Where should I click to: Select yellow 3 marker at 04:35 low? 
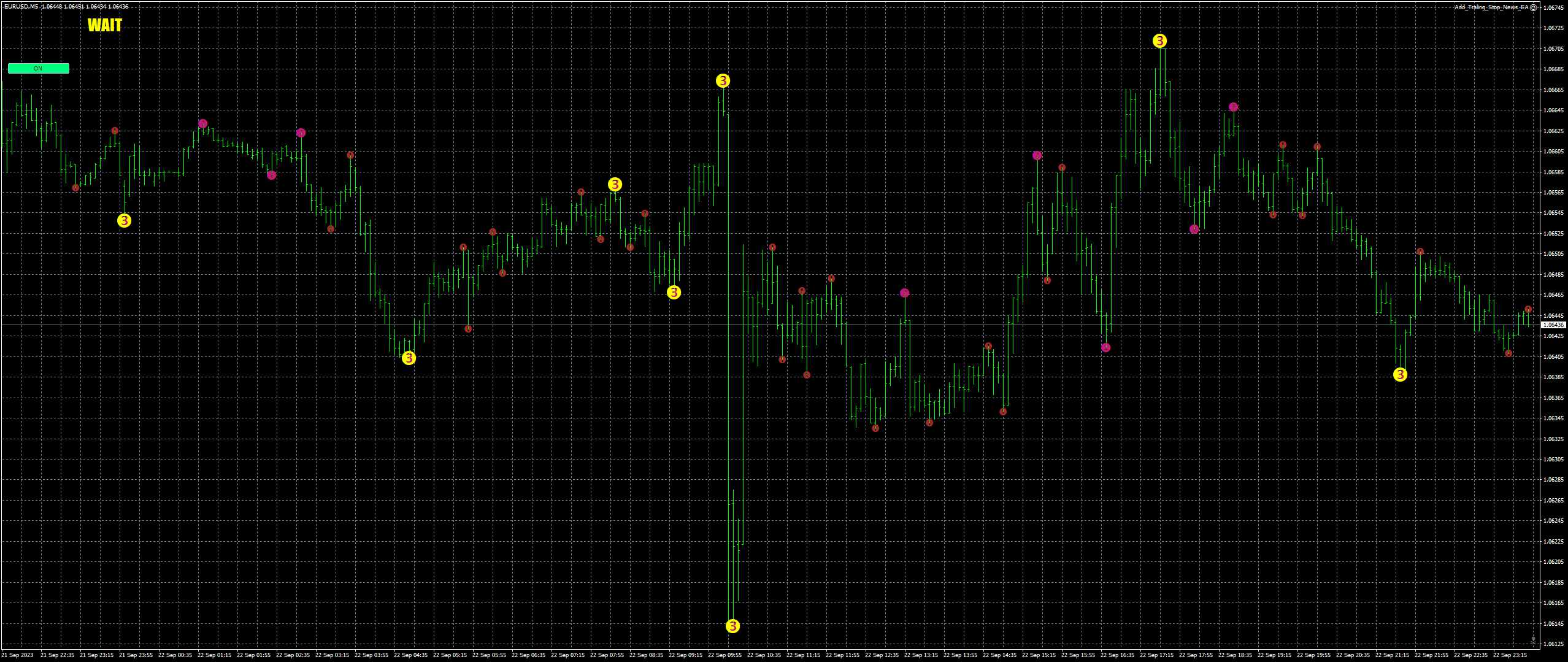(x=409, y=358)
